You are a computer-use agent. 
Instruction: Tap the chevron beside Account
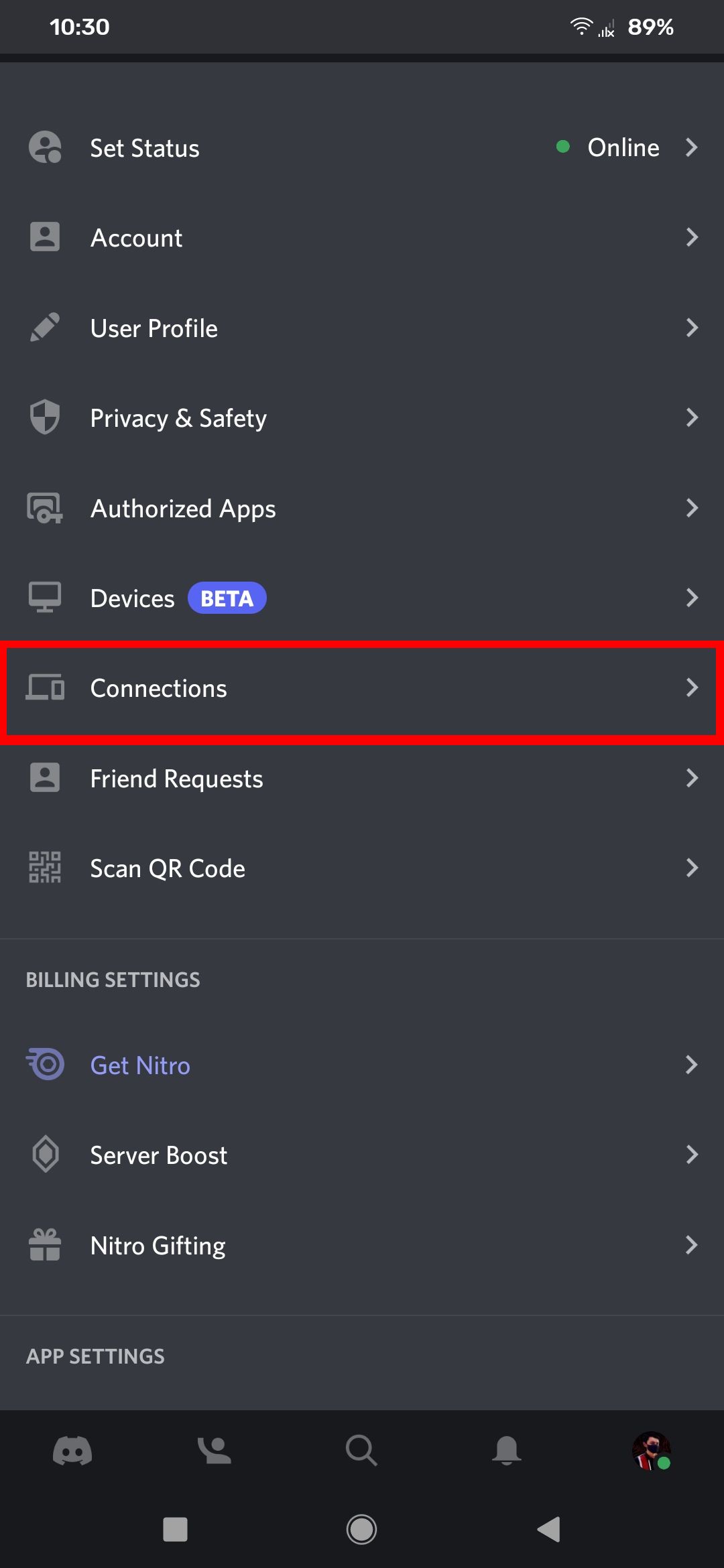pyautogui.click(x=692, y=237)
